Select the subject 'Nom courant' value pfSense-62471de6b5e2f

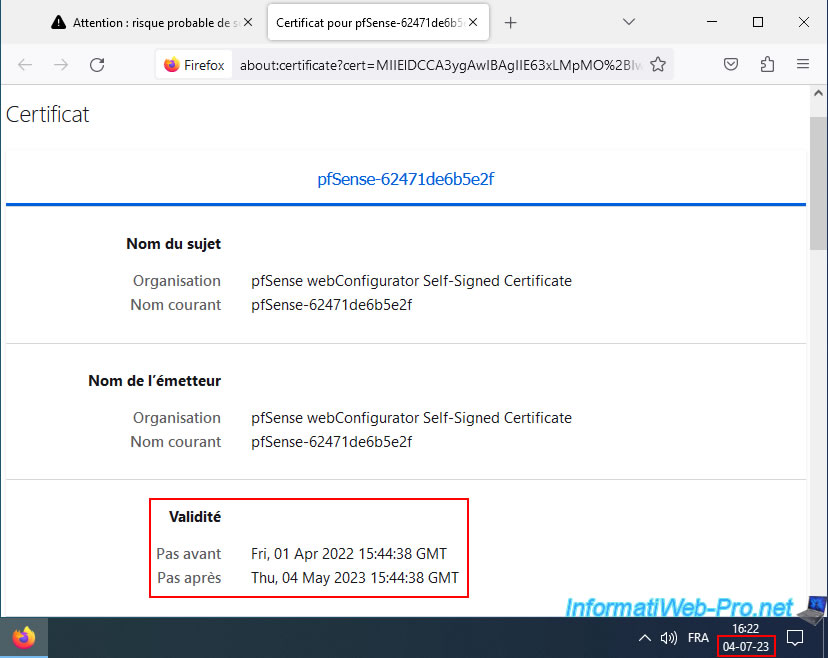(332, 305)
